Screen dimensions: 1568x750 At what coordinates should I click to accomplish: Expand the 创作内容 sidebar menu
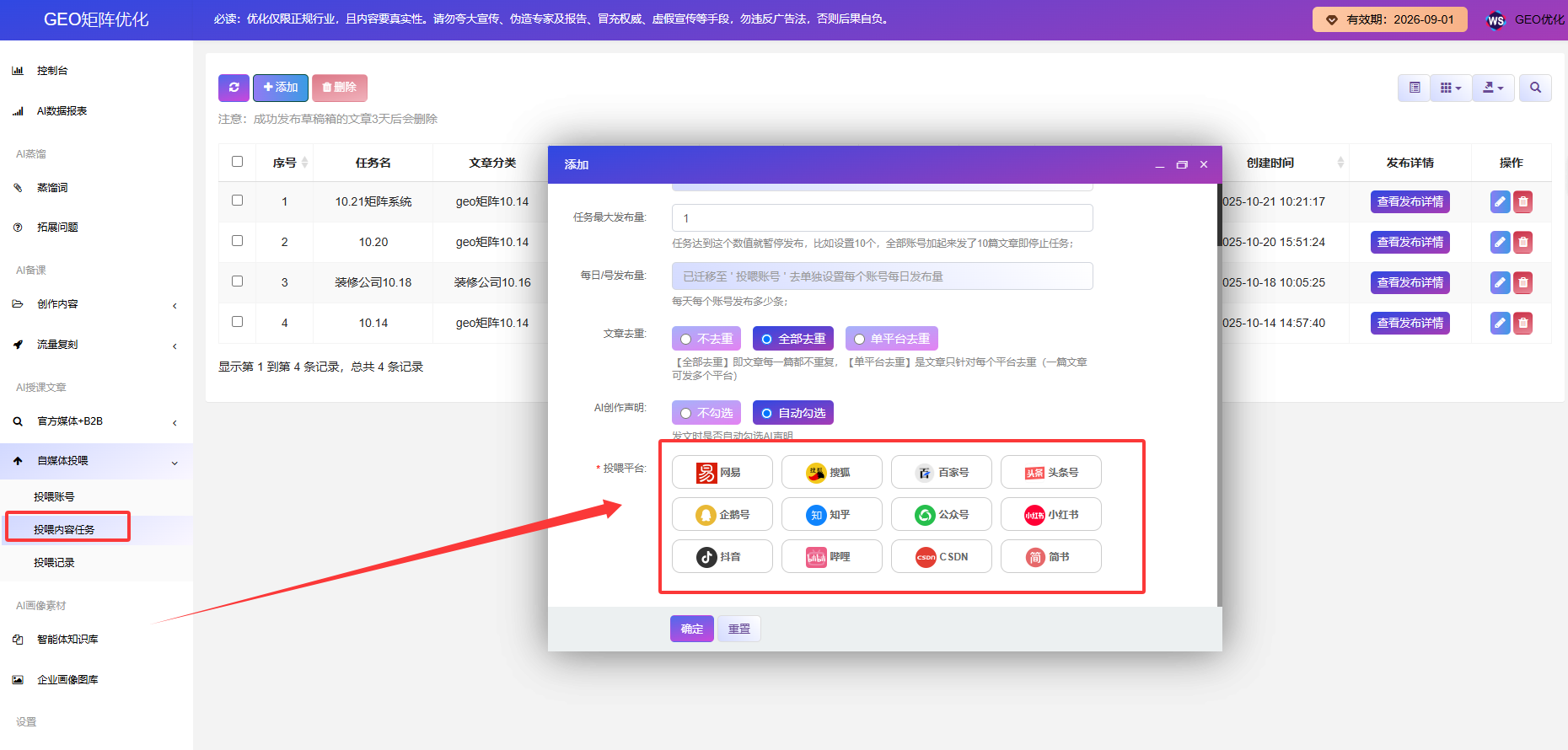(x=96, y=304)
